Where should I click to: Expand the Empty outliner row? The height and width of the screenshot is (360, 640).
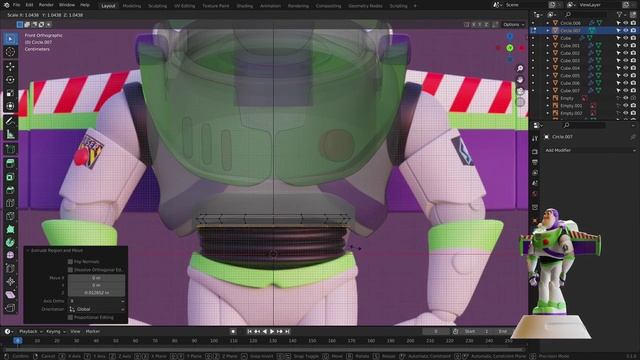click(x=548, y=98)
